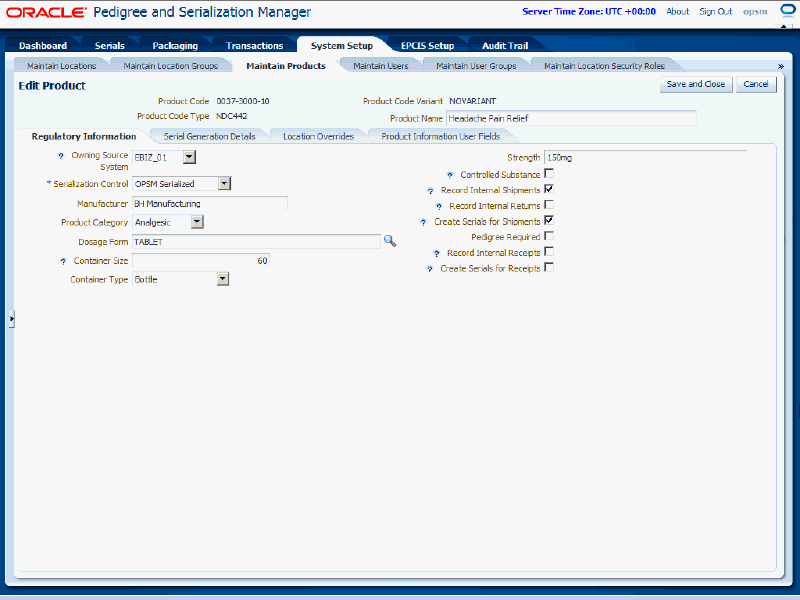
Task: Click Save and Close button
Action: (696, 84)
